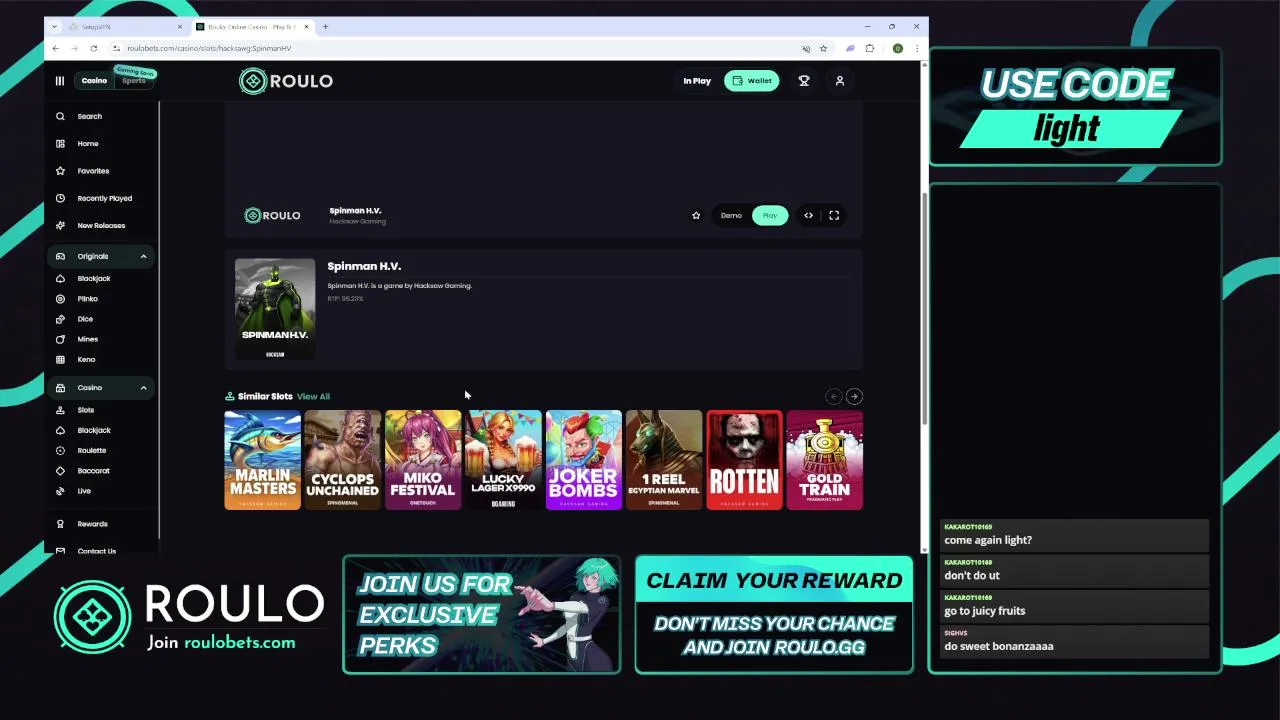Switch to the SetupVPN tab
Image resolution: width=1280 pixels, height=720 pixels.
click(x=123, y=27)
